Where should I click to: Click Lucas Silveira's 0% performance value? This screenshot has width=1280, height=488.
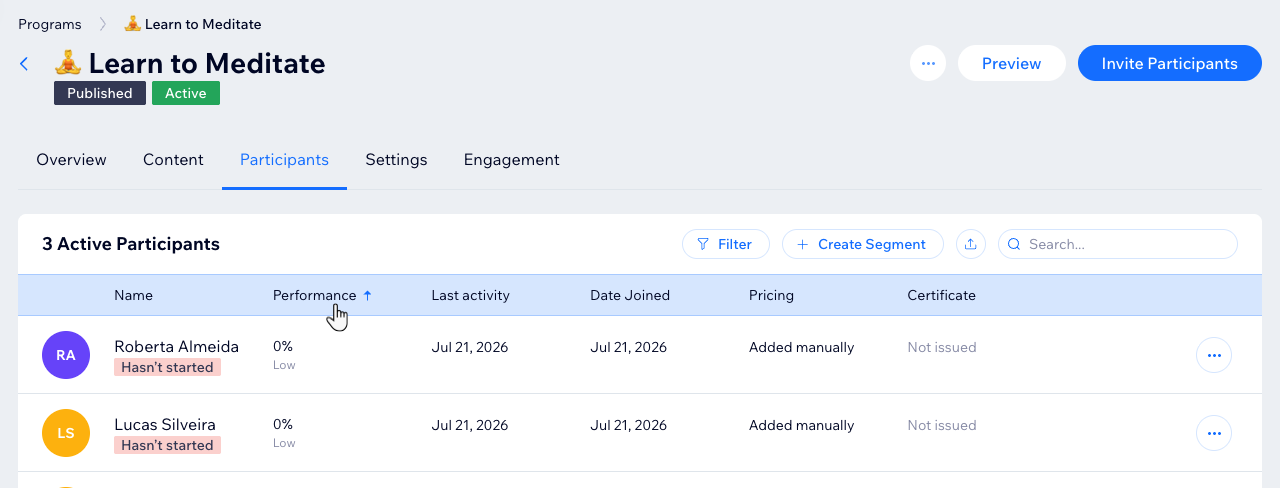click(x=283, y=425)
